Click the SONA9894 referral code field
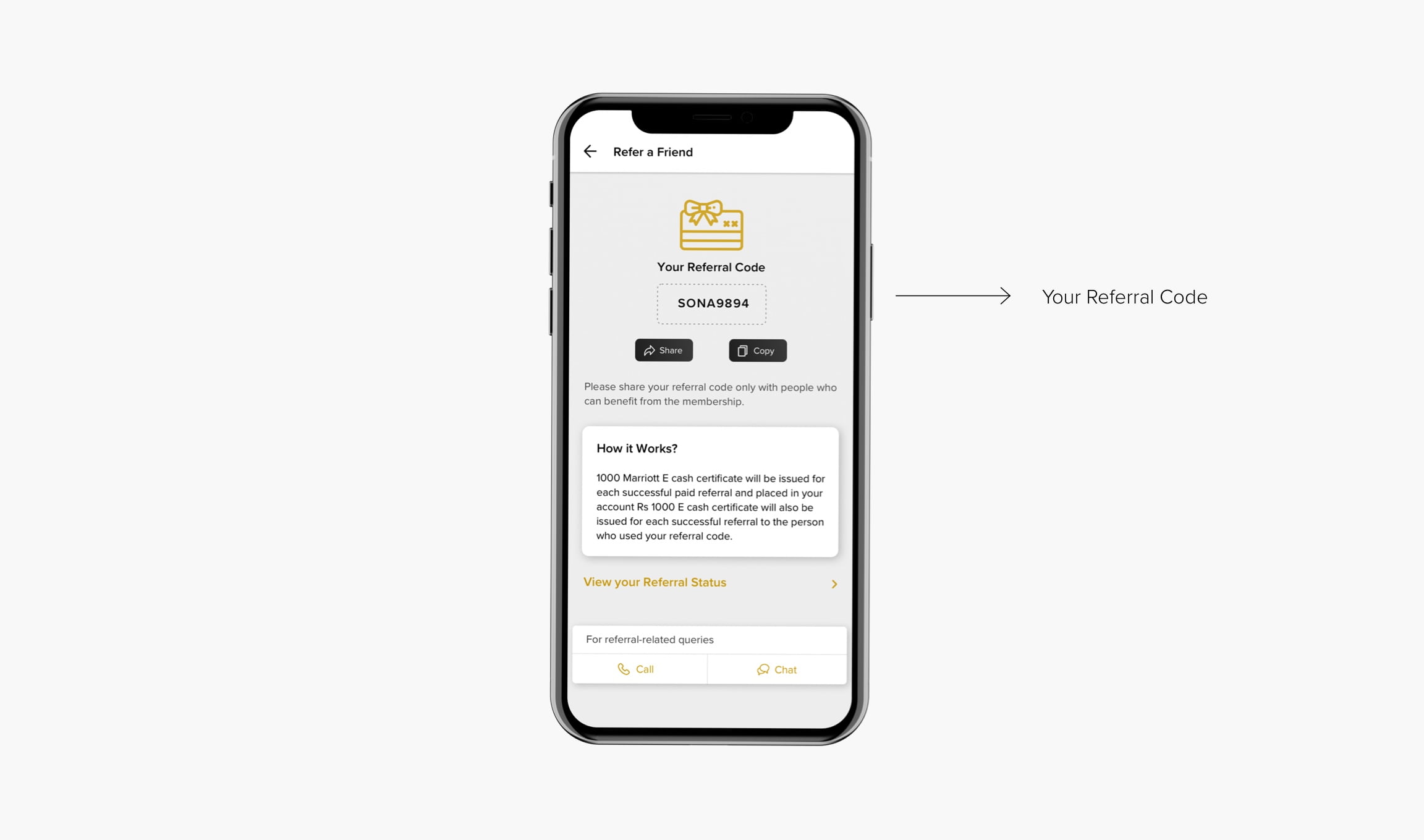The image size is (1424, 840). click(x=711, y=303)
